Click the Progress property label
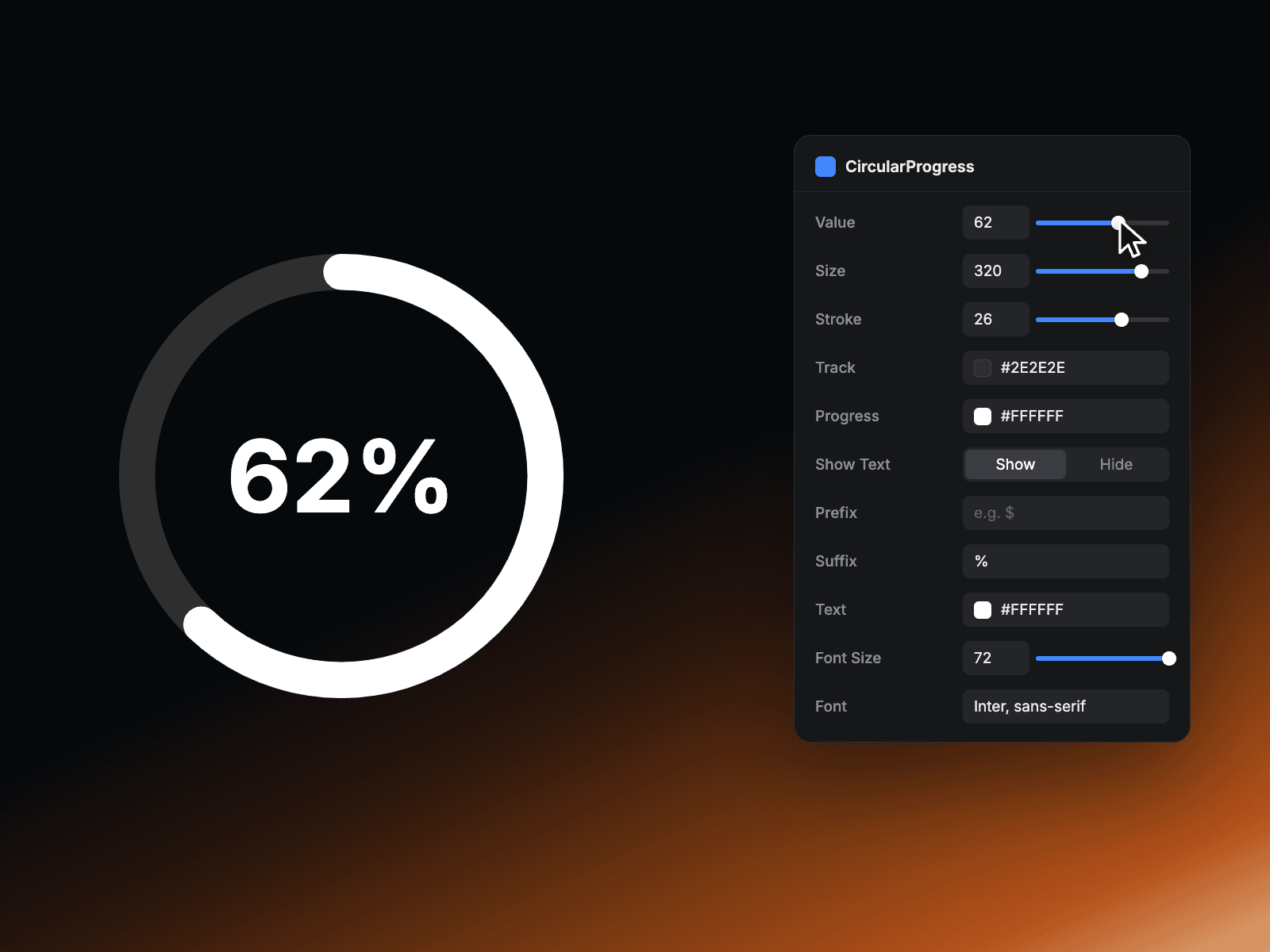1270x952 pixels. (x=847, y=416)
